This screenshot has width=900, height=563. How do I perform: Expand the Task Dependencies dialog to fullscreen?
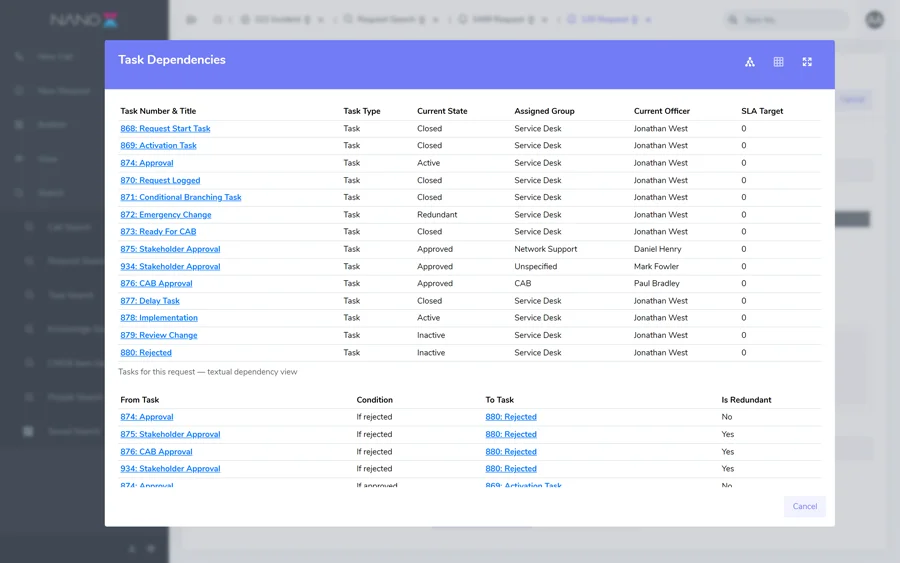click(x=807, y=62)
